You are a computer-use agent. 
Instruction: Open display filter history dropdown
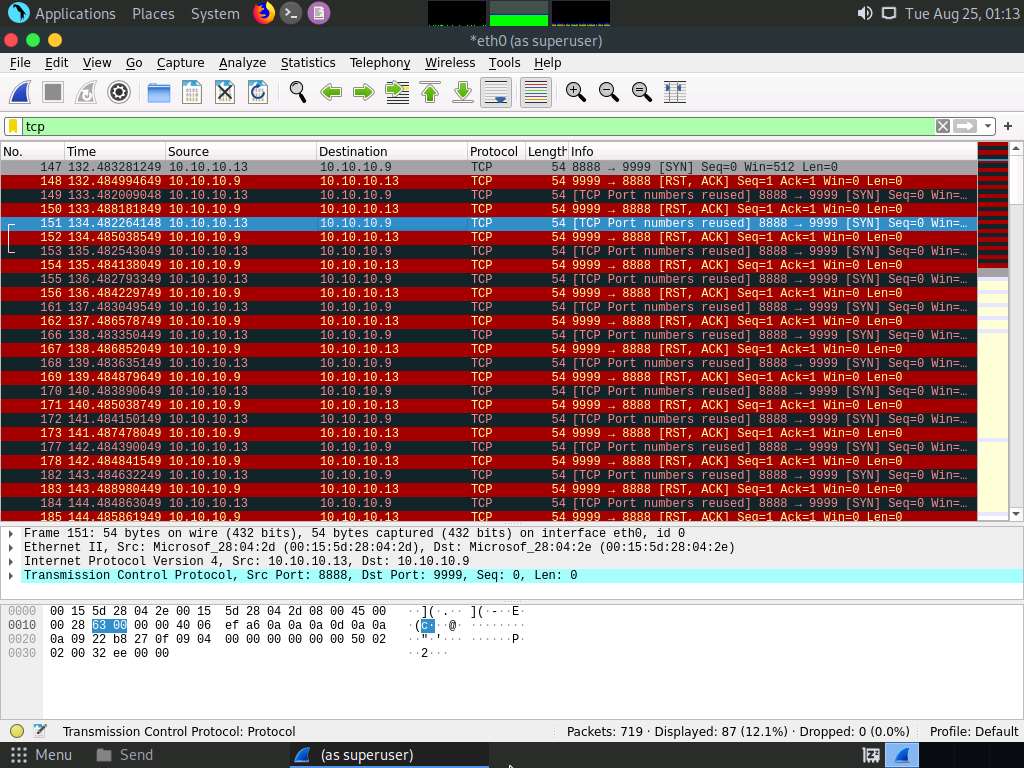coord(987,126)
